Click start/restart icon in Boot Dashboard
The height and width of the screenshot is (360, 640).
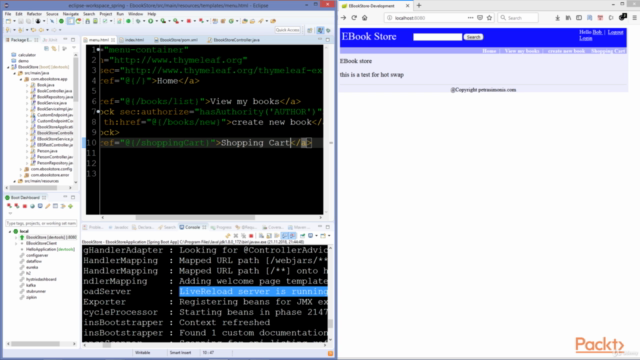(9, 207)
